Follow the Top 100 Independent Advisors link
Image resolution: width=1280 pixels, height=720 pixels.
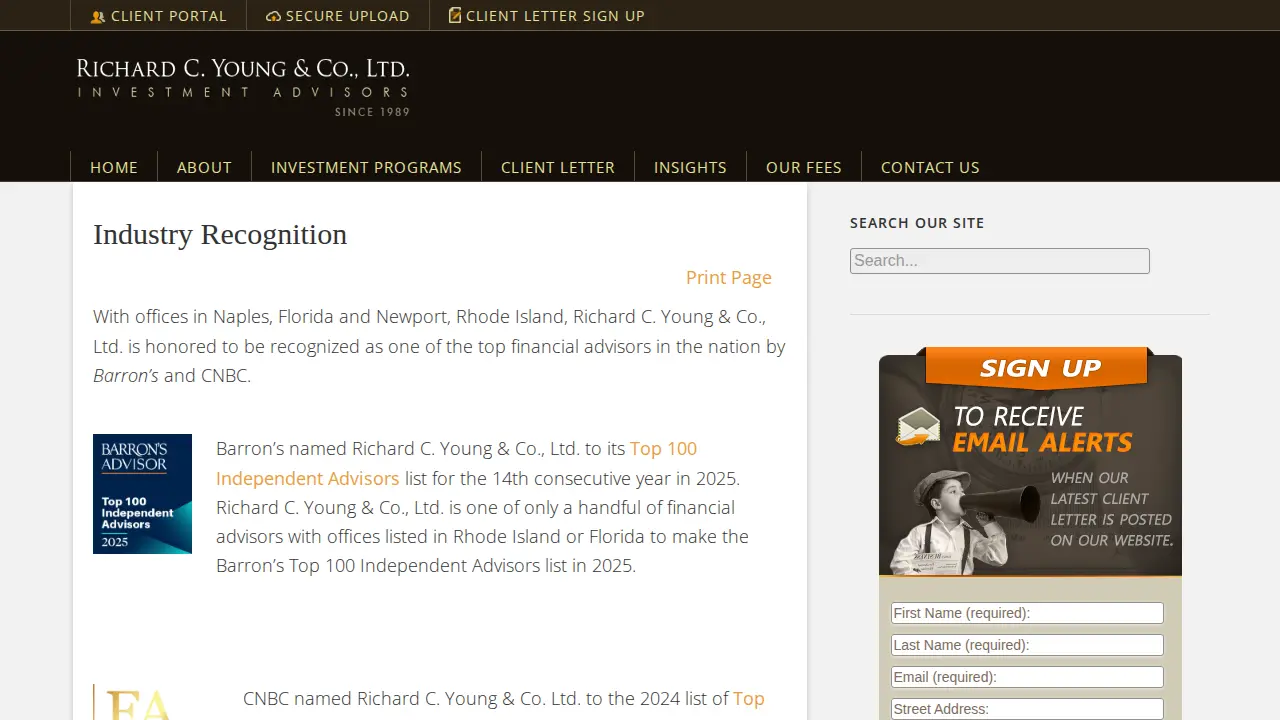pyautogui.click(x=456, y=464)
